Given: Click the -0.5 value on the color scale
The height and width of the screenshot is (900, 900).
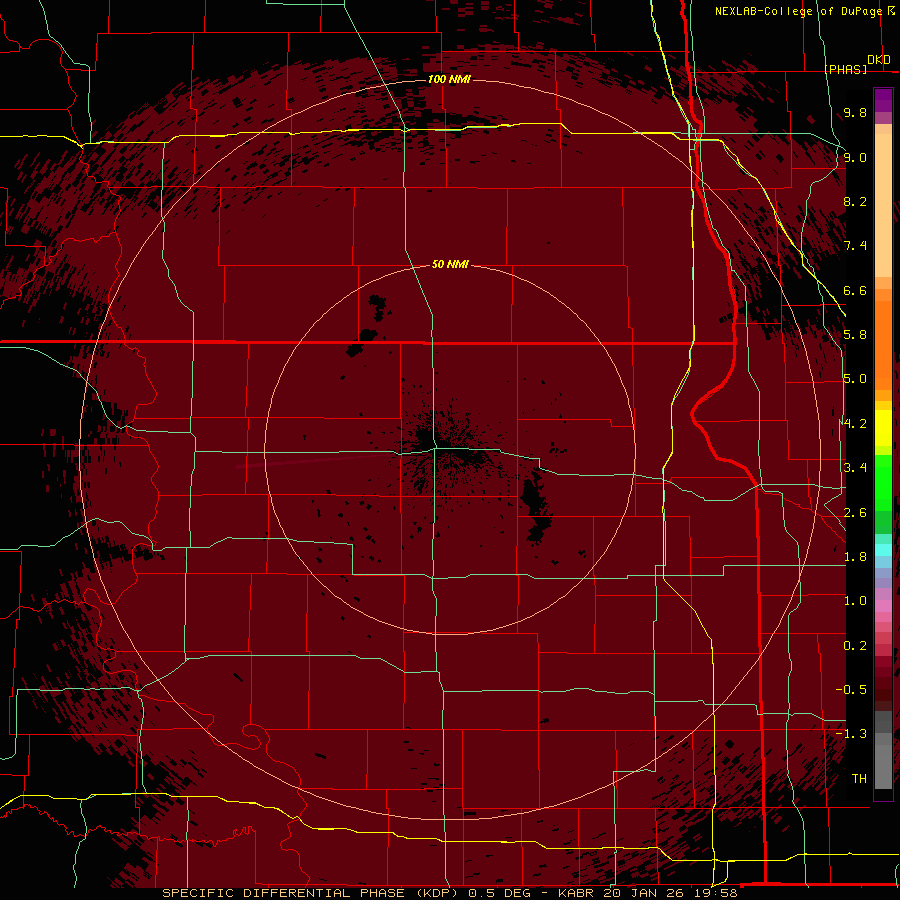Looking at the screenshot, I should 851,690.
